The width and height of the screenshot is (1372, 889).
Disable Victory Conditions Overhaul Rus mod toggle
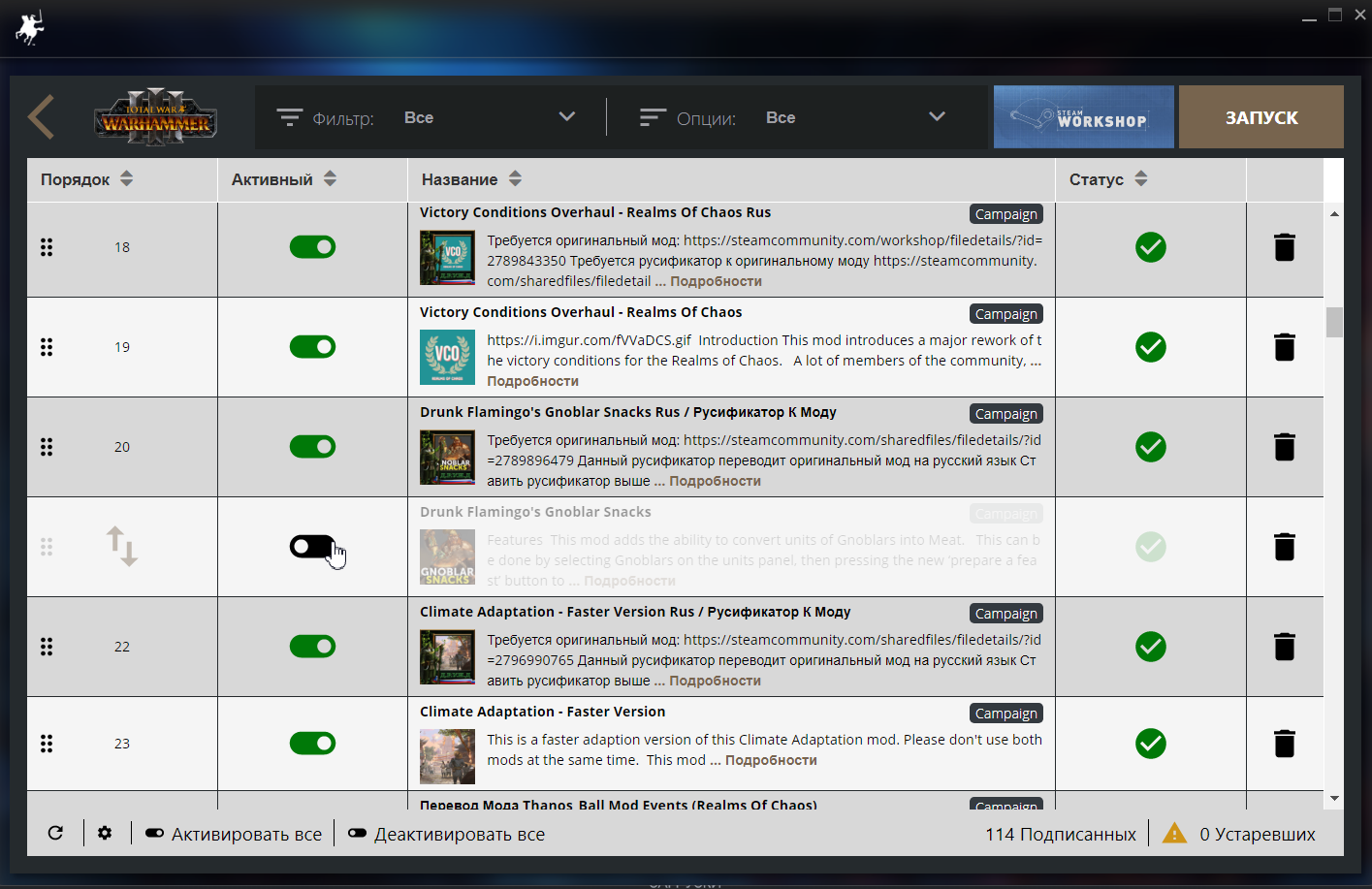312,247
